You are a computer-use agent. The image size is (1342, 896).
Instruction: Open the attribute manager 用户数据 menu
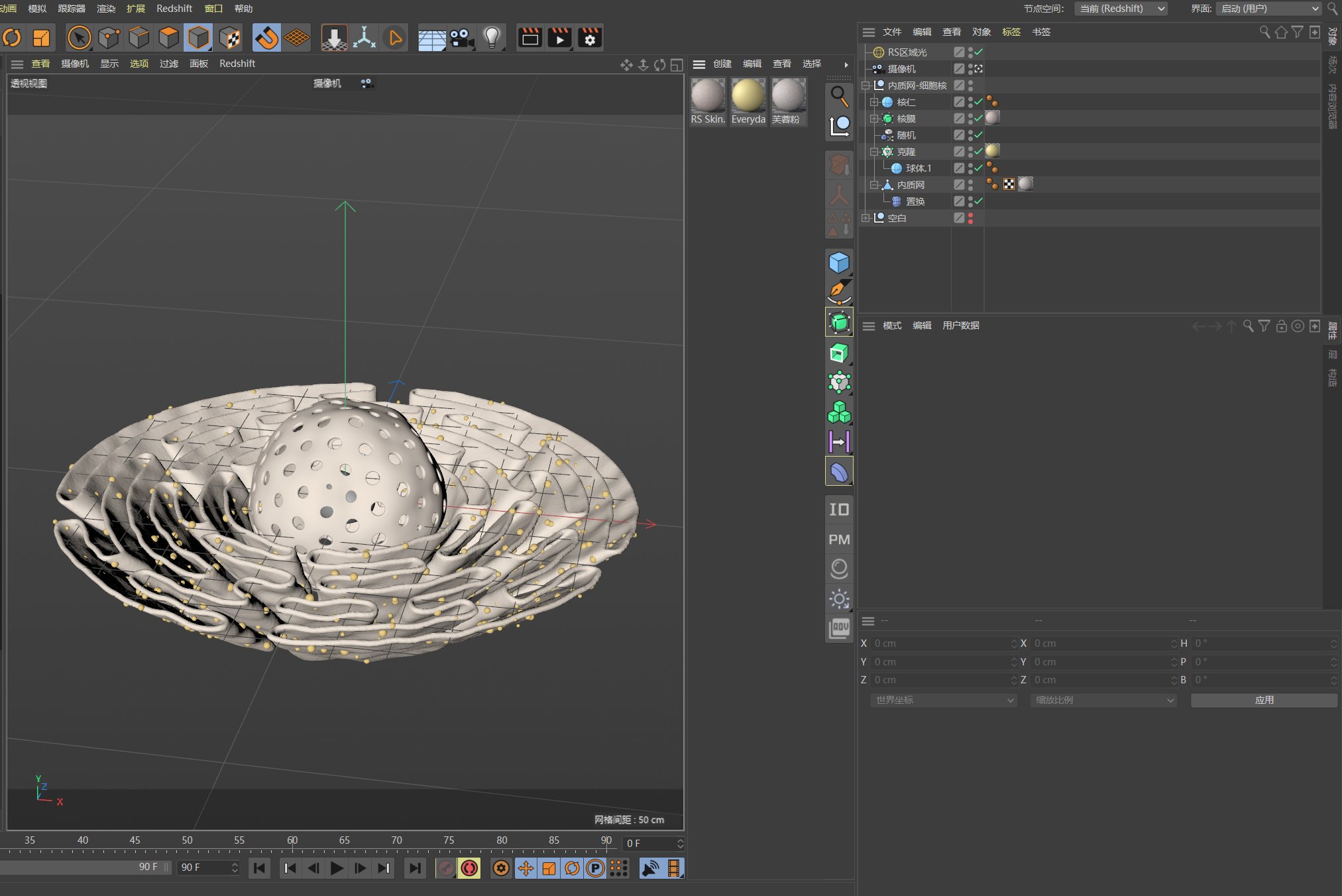point(961,325)
